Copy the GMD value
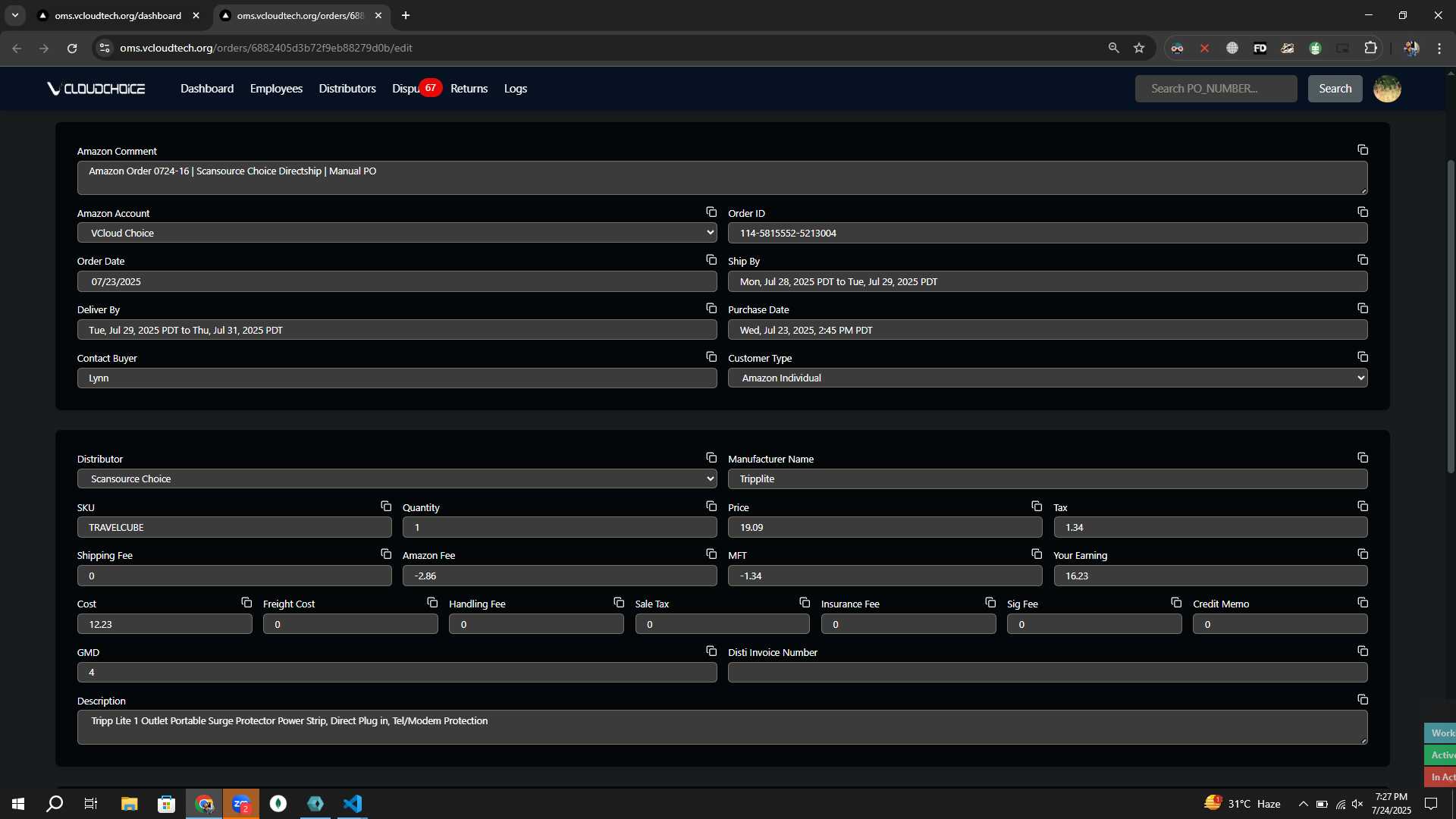The image size is (1456, 819). (711, 651)
